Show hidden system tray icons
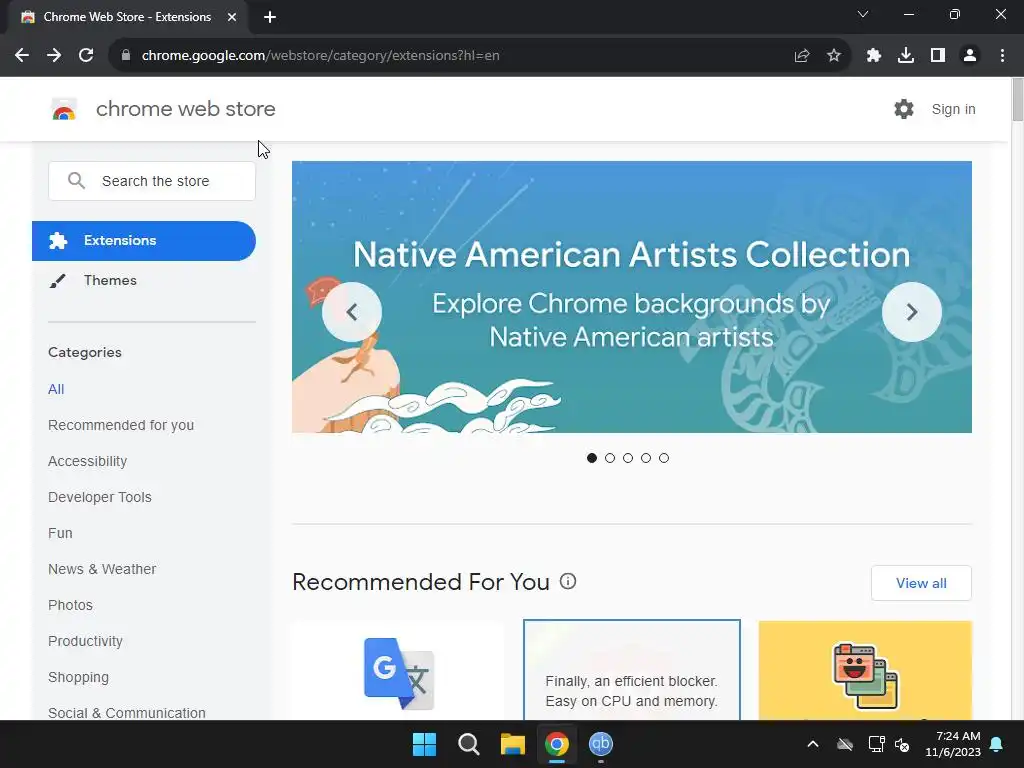1024x768 pixels. tap(812, 744)
